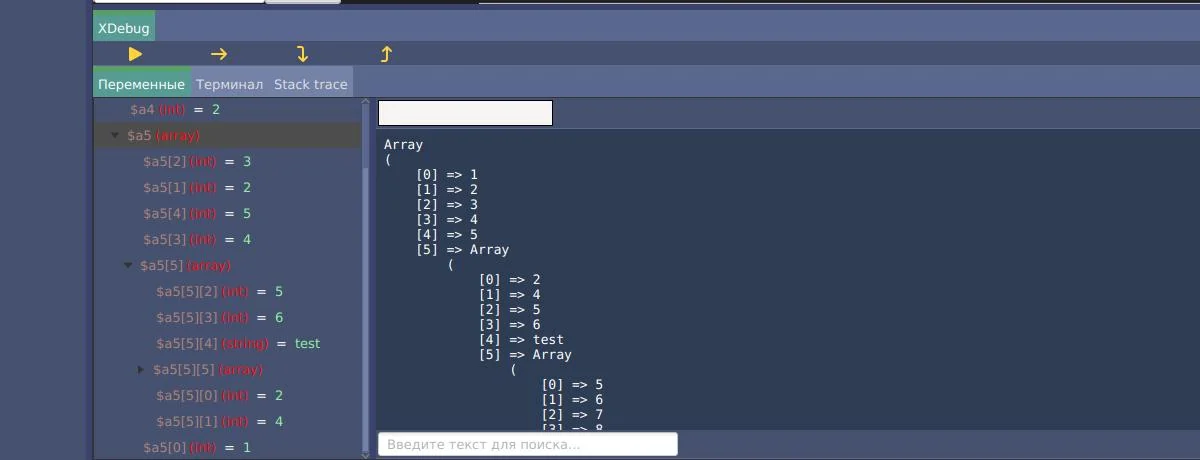The height and width of the screenshot is (460, 1200).
Task: Open the XDebug panel tab
Action: coord(124,28)
